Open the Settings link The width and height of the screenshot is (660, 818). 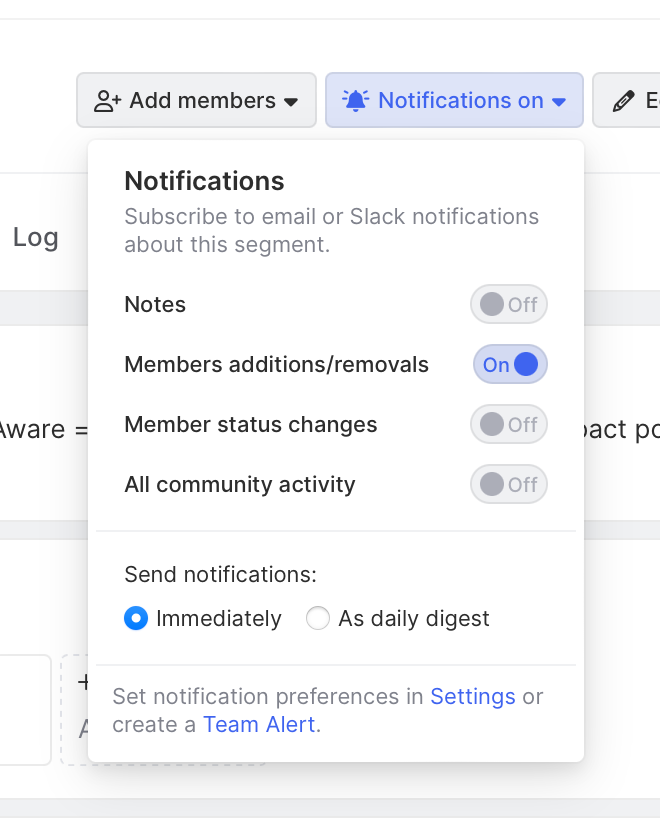[473, 697]
